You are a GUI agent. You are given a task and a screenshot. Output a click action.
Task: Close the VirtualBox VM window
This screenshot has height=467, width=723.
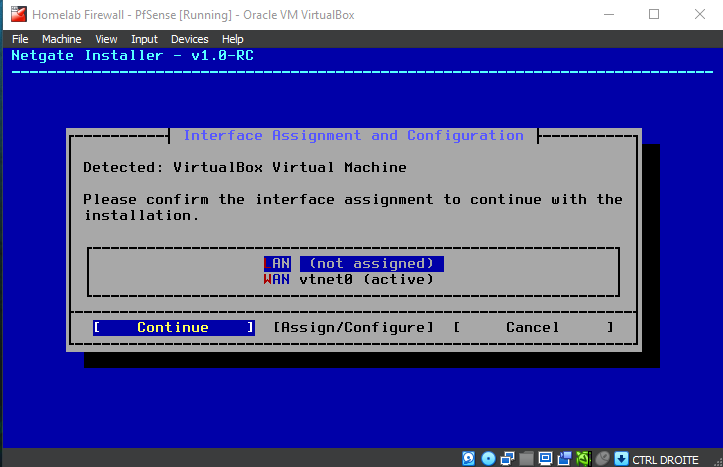tap(699, 14)
